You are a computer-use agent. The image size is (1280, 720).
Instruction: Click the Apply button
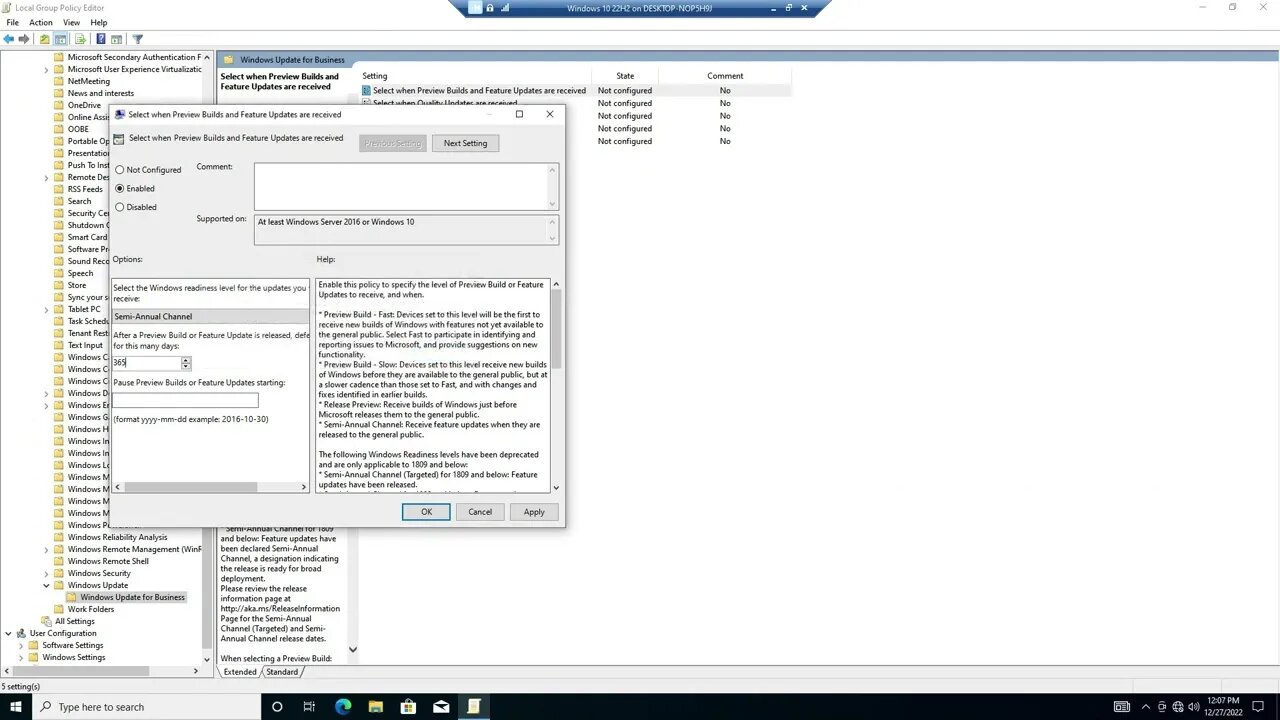tap(534, 512)
